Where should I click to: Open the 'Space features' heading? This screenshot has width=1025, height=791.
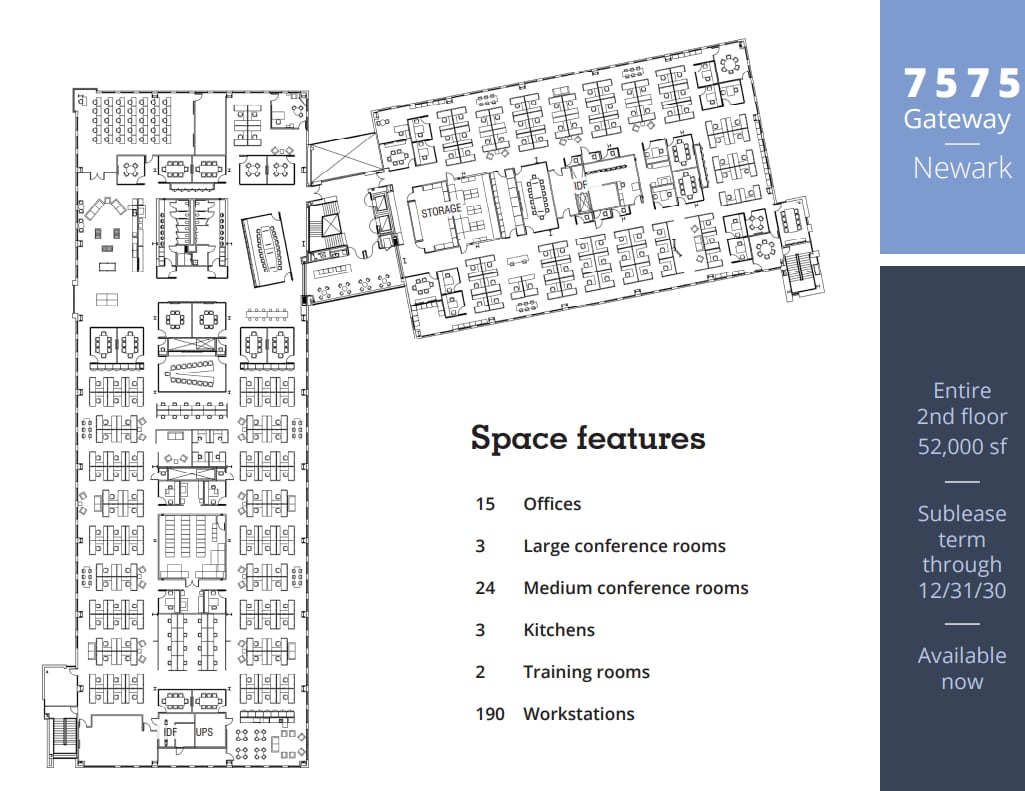click(587, 438)
